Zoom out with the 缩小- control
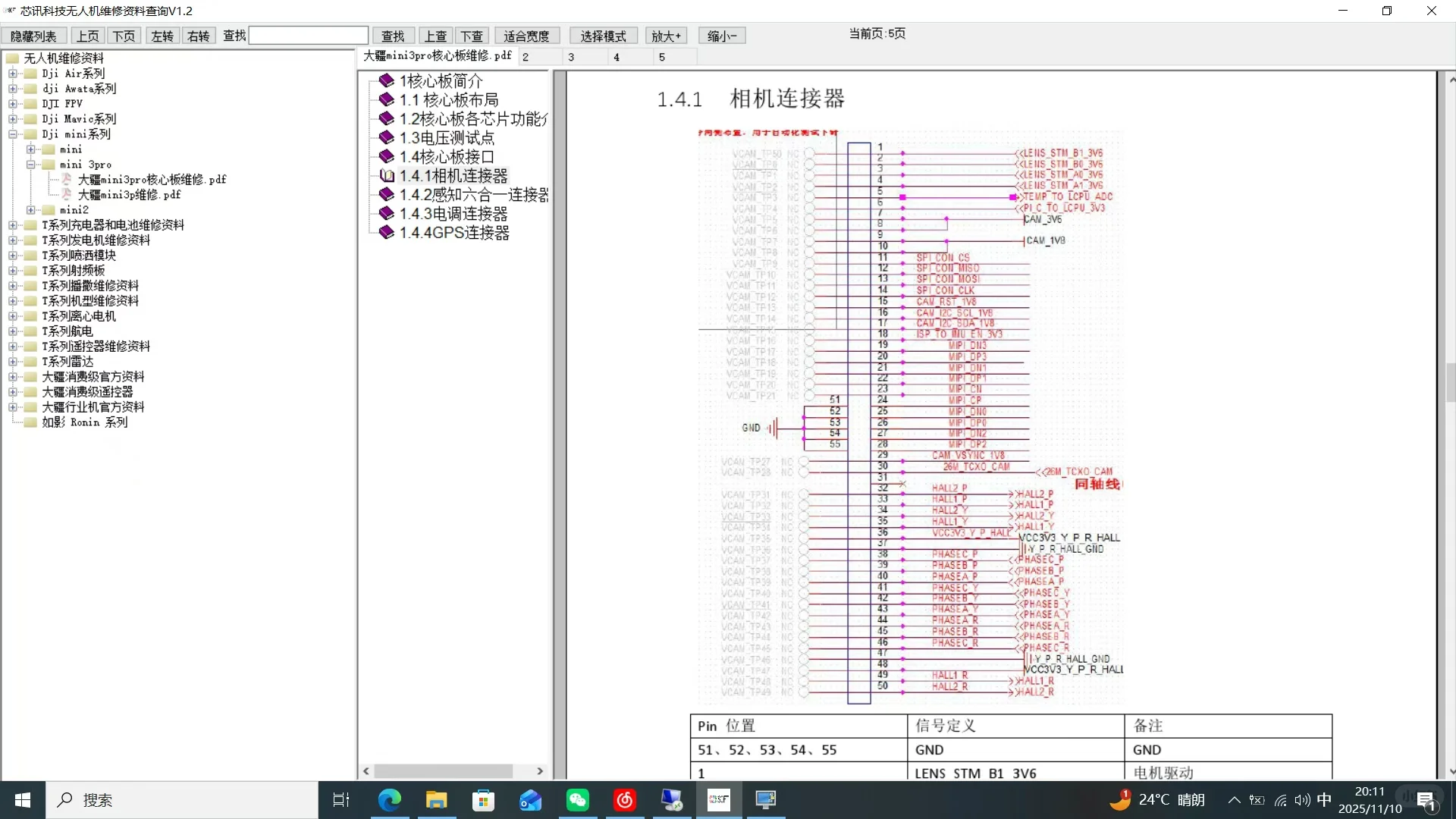This screenshot has width=1456, height=819. 720,36
